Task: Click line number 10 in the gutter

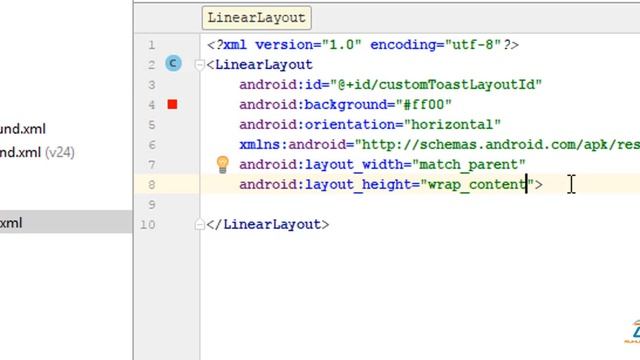Action: (x=148, y=224)
